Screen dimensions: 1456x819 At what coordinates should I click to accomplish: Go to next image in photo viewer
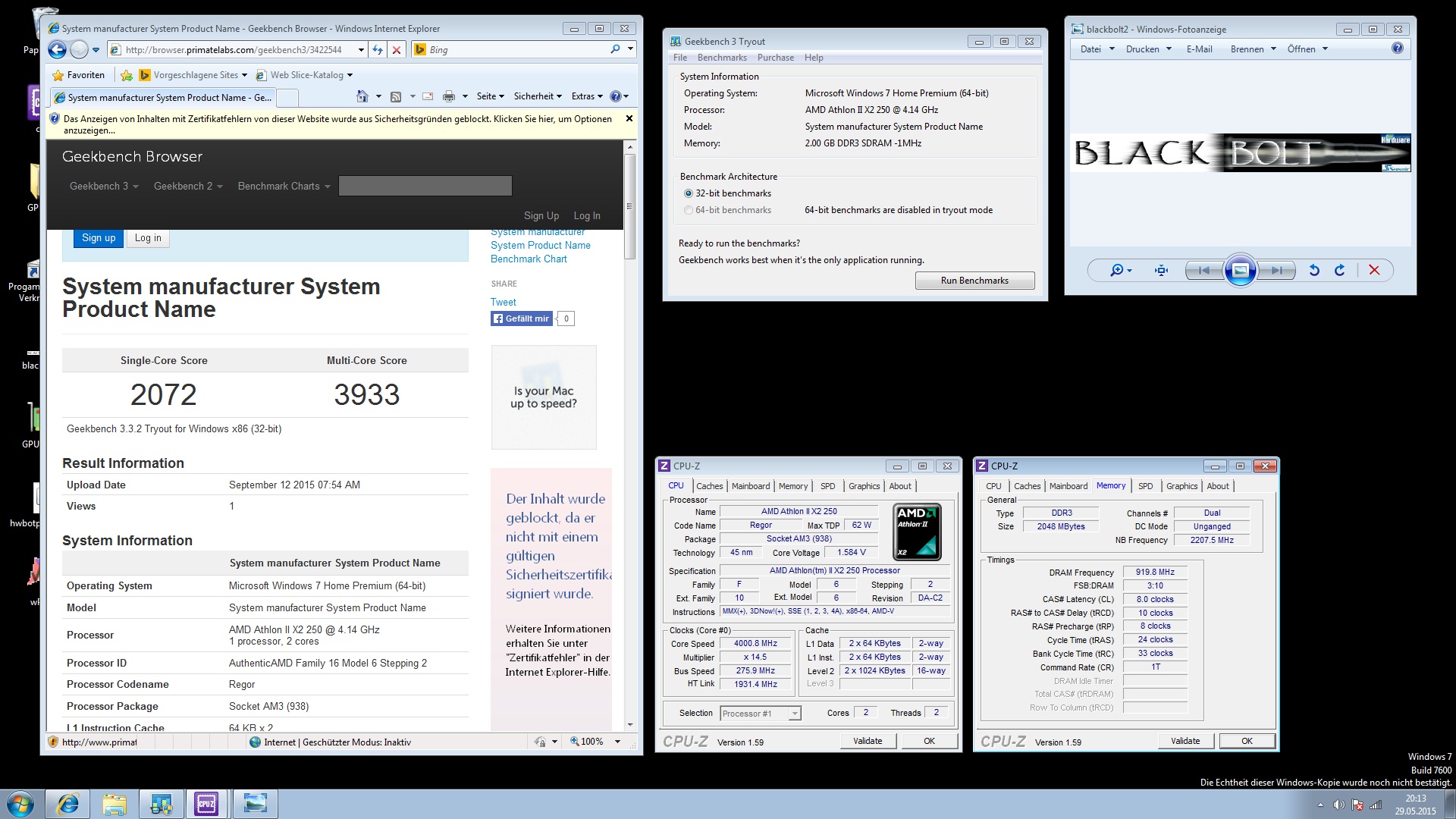(x=1276, y=271)
